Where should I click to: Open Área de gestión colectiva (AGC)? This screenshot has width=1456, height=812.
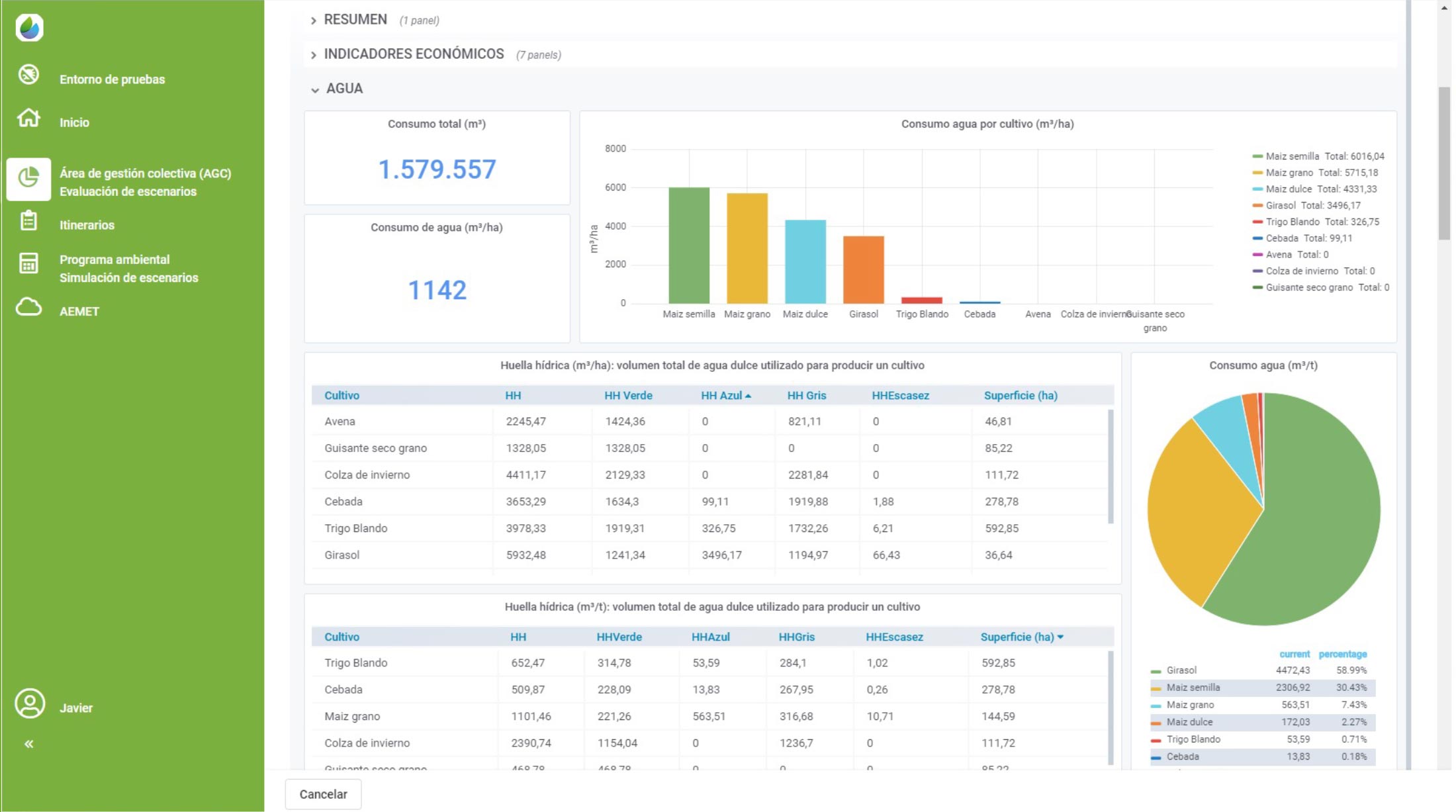point(145,182)
